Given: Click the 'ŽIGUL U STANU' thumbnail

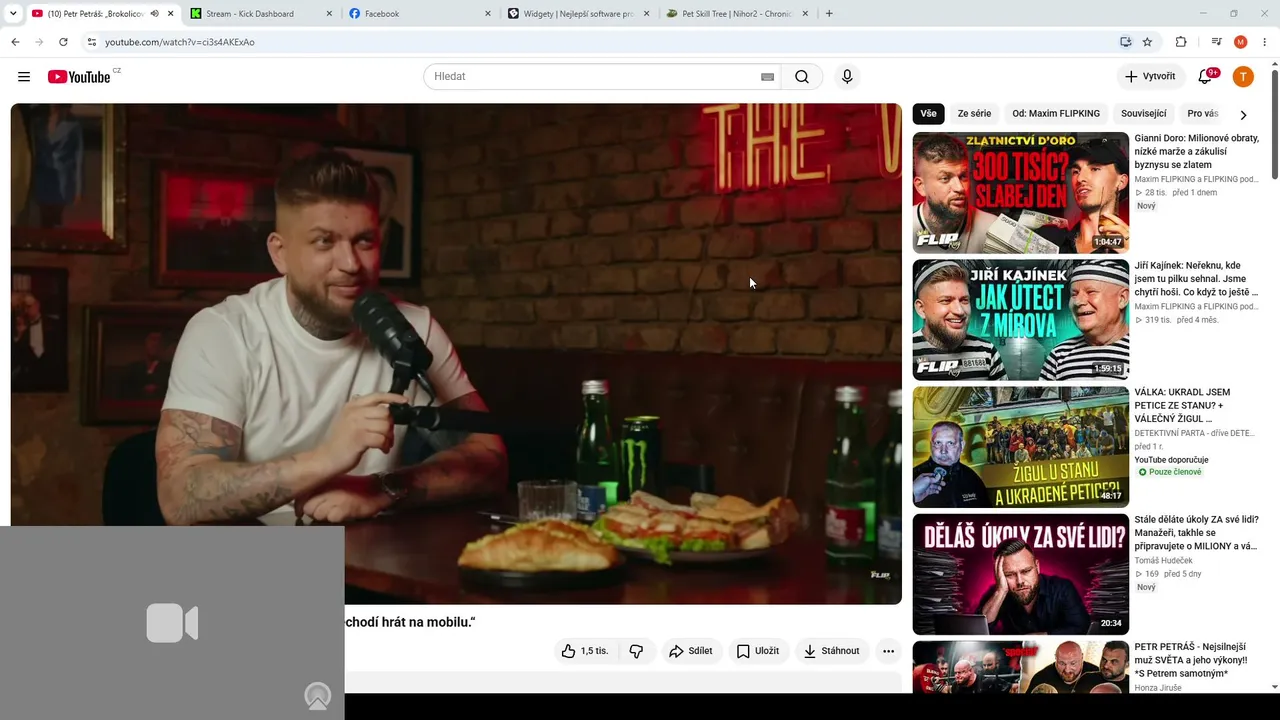Looking at the screenshot, I should click(1021, 447).
